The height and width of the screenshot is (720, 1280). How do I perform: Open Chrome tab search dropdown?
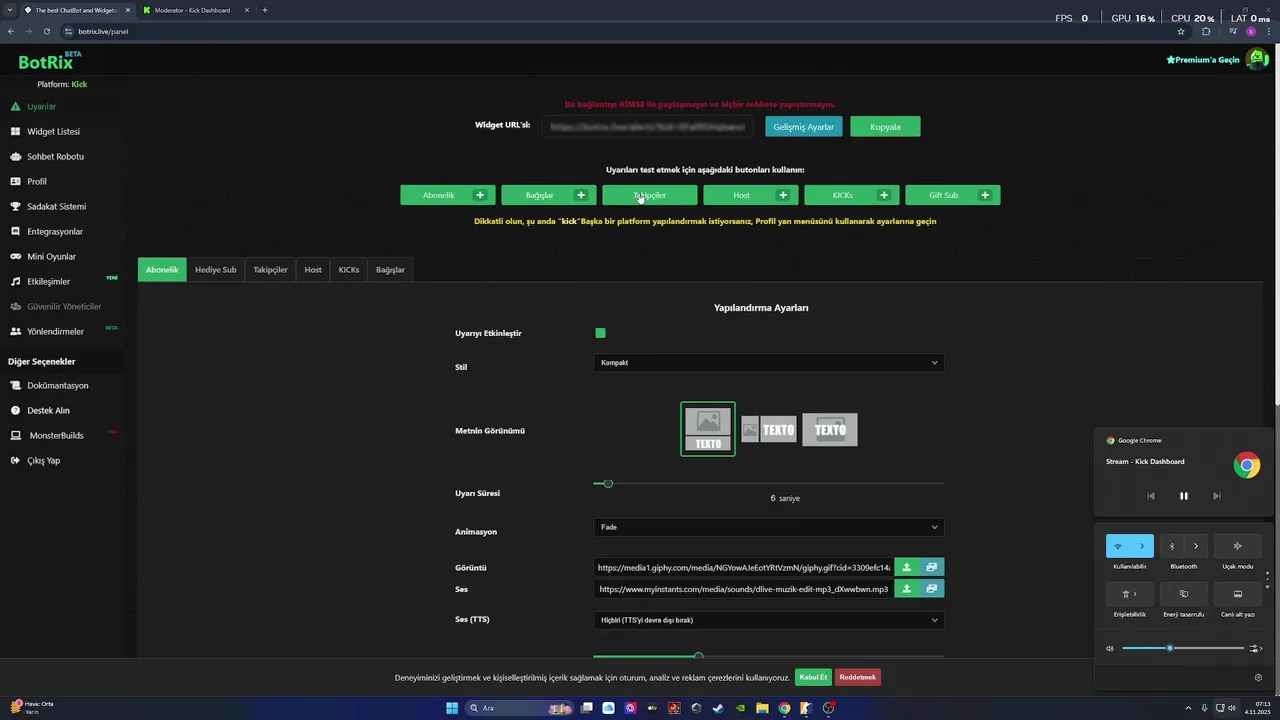10,10
